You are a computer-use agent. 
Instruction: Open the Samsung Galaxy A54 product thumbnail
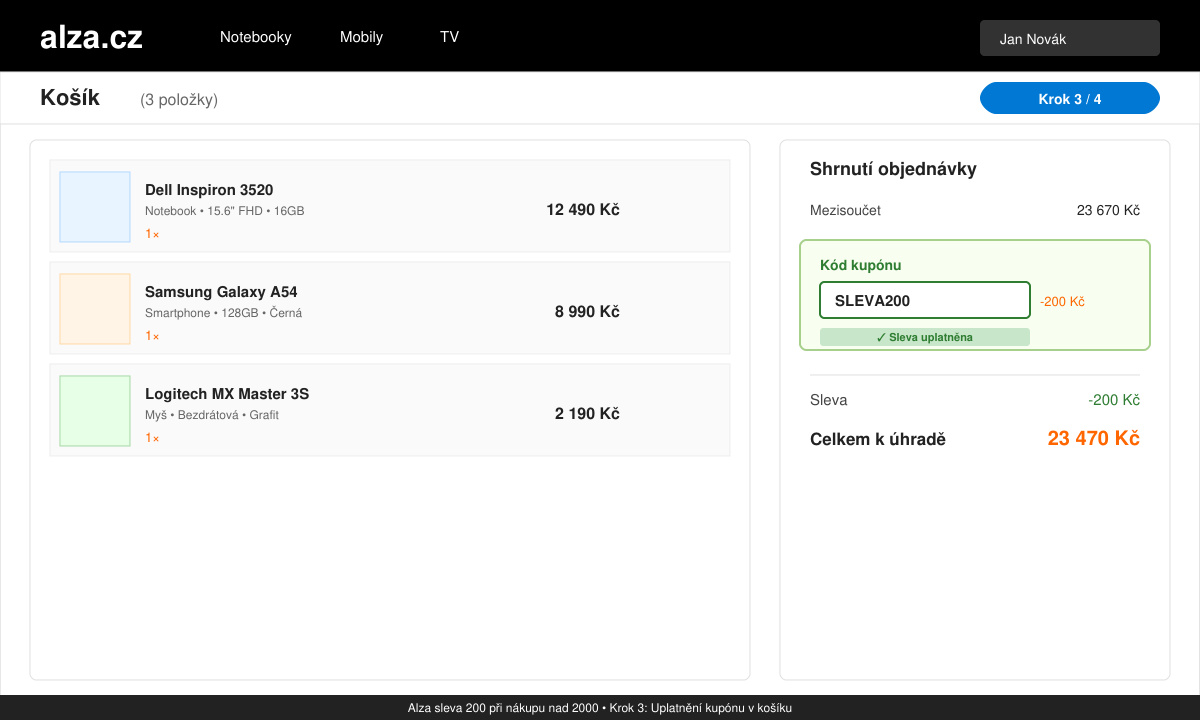pos(95,309)
